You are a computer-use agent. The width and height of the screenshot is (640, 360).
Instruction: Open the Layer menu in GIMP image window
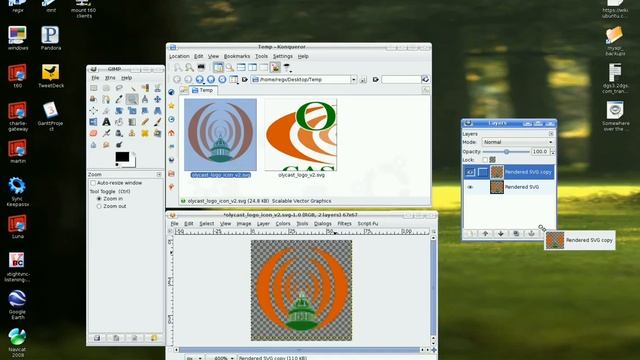click(263, 224)
